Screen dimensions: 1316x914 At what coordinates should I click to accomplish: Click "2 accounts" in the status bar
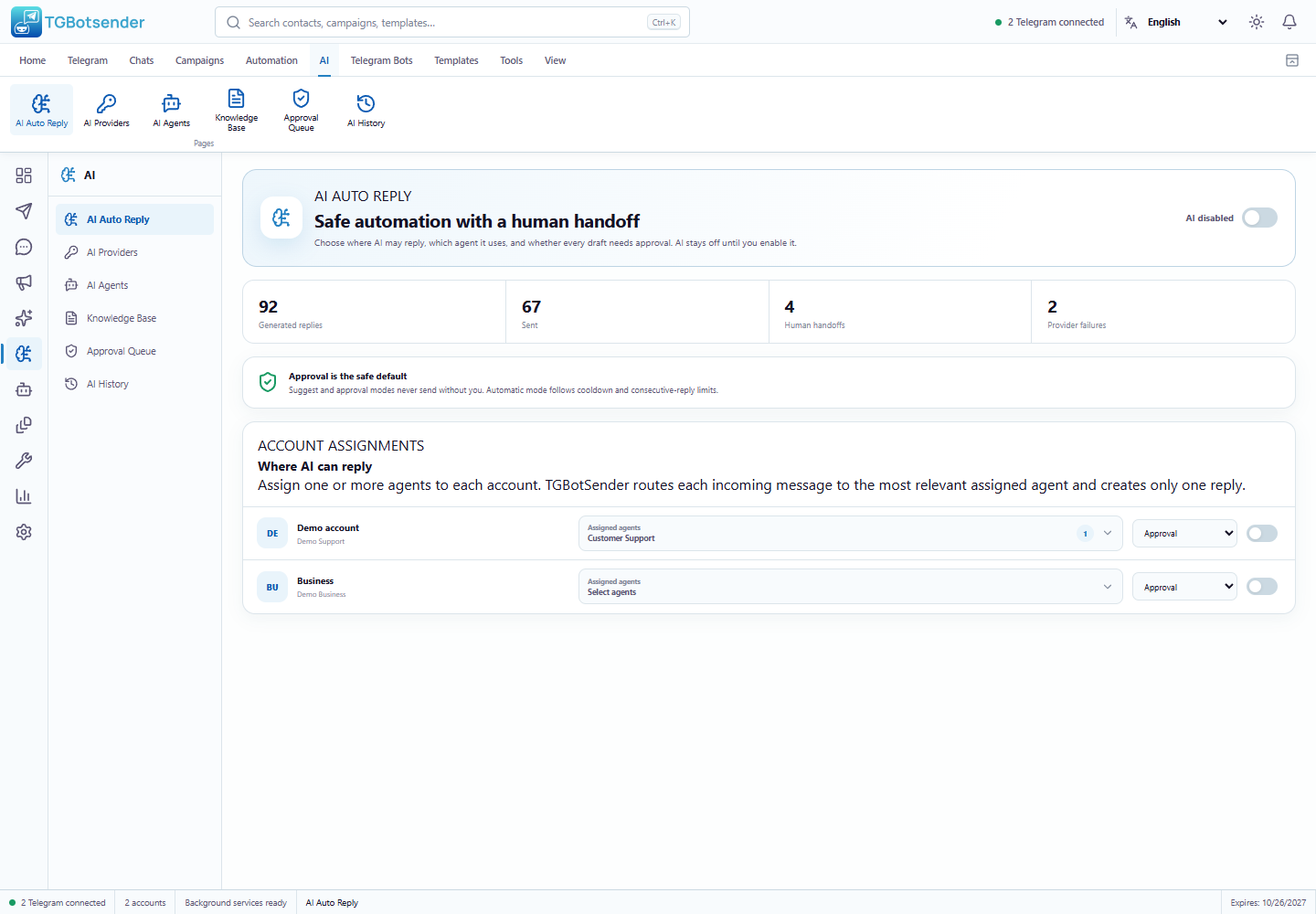[x=145, y=903]
